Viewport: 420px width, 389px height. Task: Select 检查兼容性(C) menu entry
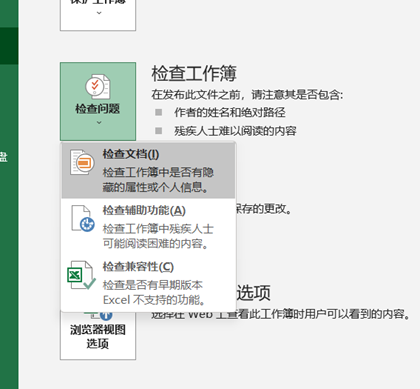pyautogui.click(x=148, y=283)
